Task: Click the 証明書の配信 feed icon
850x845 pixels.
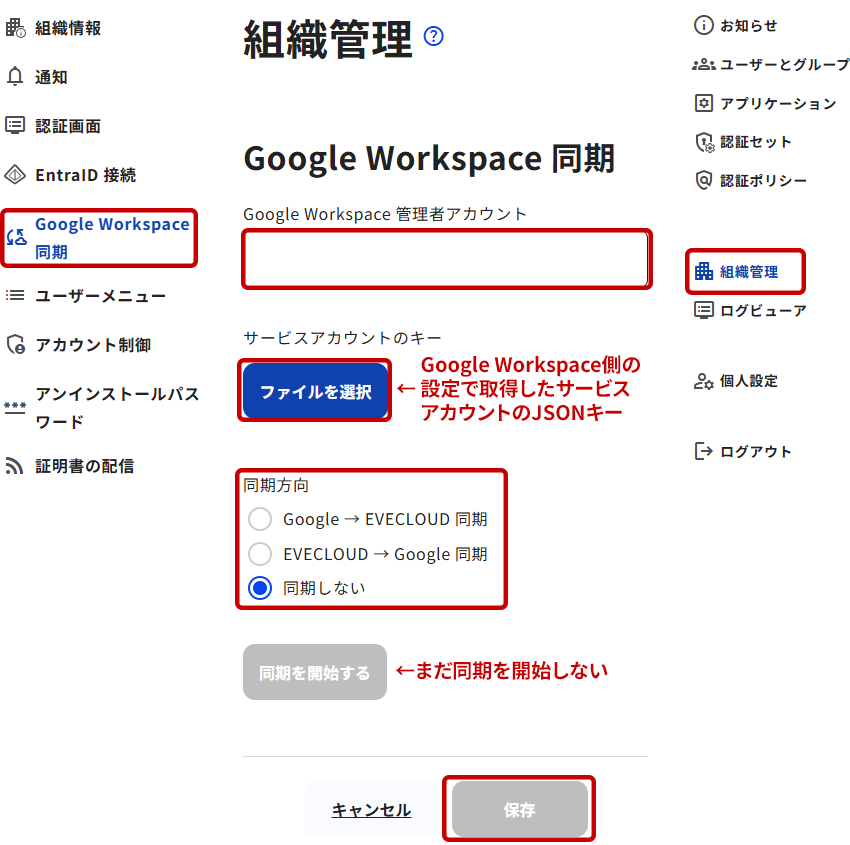Action: [x=15, y=466]
